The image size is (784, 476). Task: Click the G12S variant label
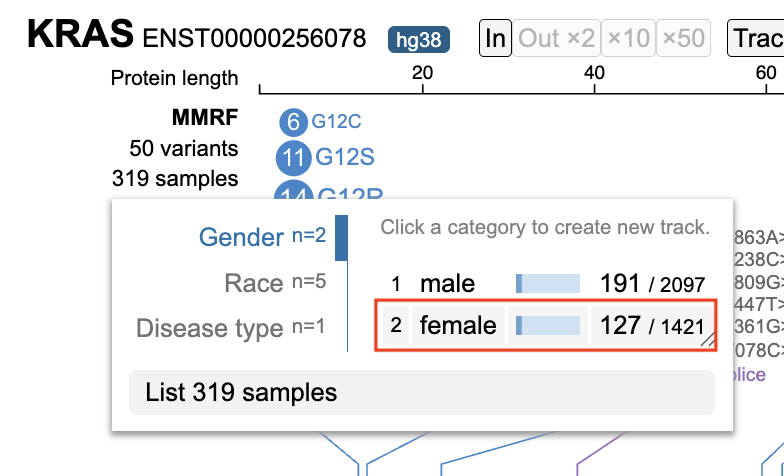coord(345,158)
